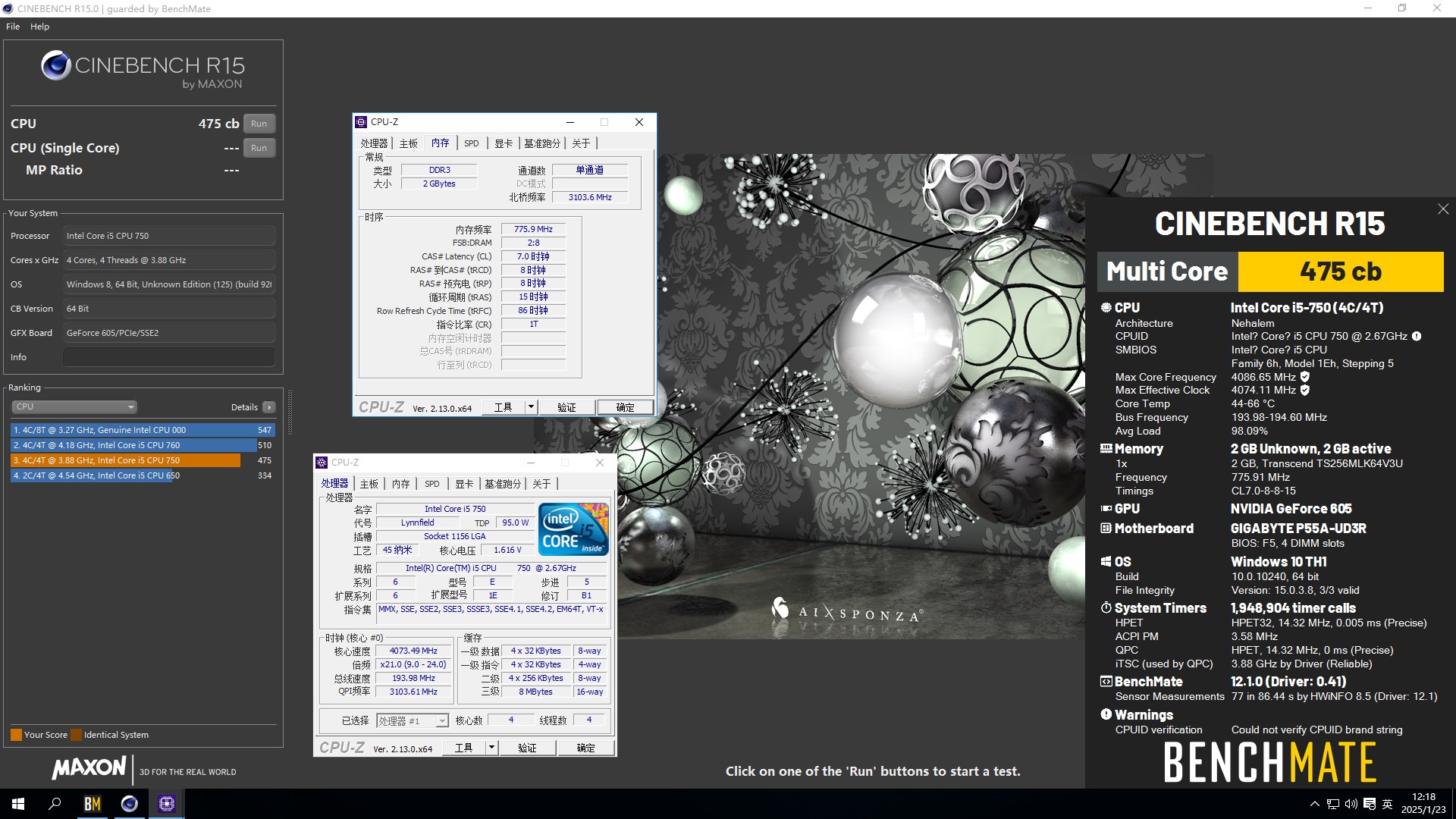Select ranking entry Intel Core i5 CPU 760
The image size is (1456, 819).
click(x=143, y=445)
